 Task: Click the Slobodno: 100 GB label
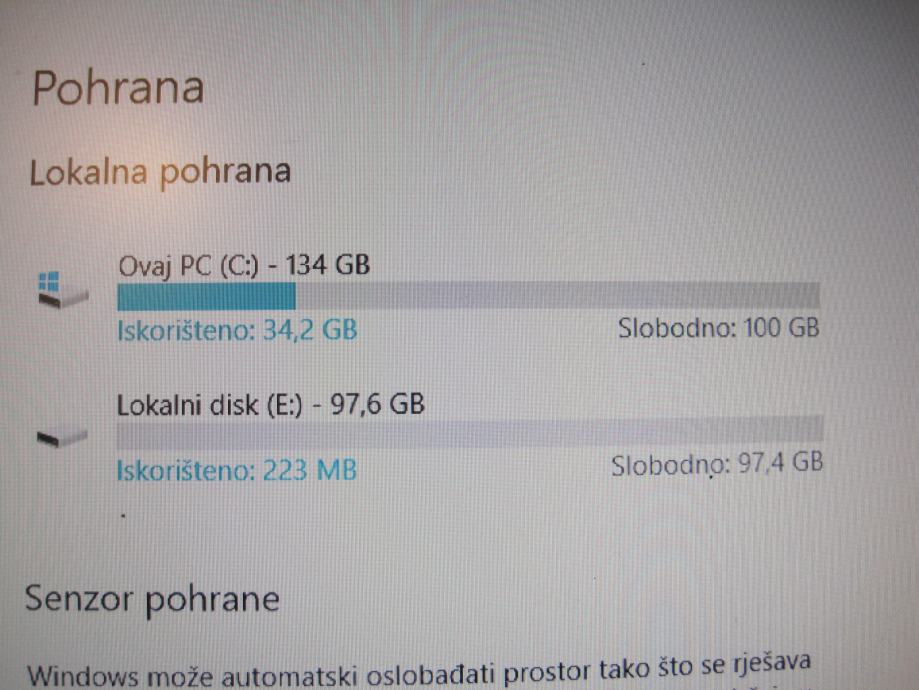tap(719, 328)
